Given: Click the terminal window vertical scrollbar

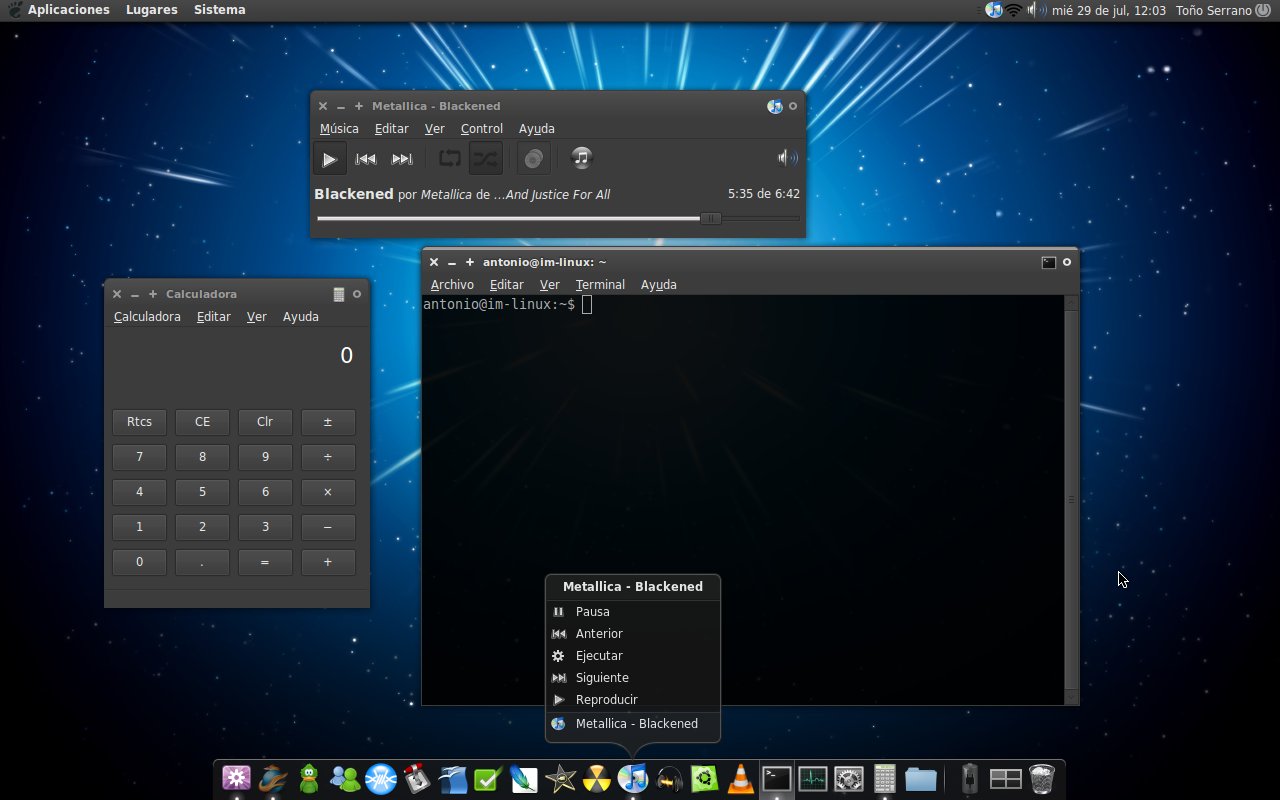Looking at the screenshot, I should (1071, 499).
